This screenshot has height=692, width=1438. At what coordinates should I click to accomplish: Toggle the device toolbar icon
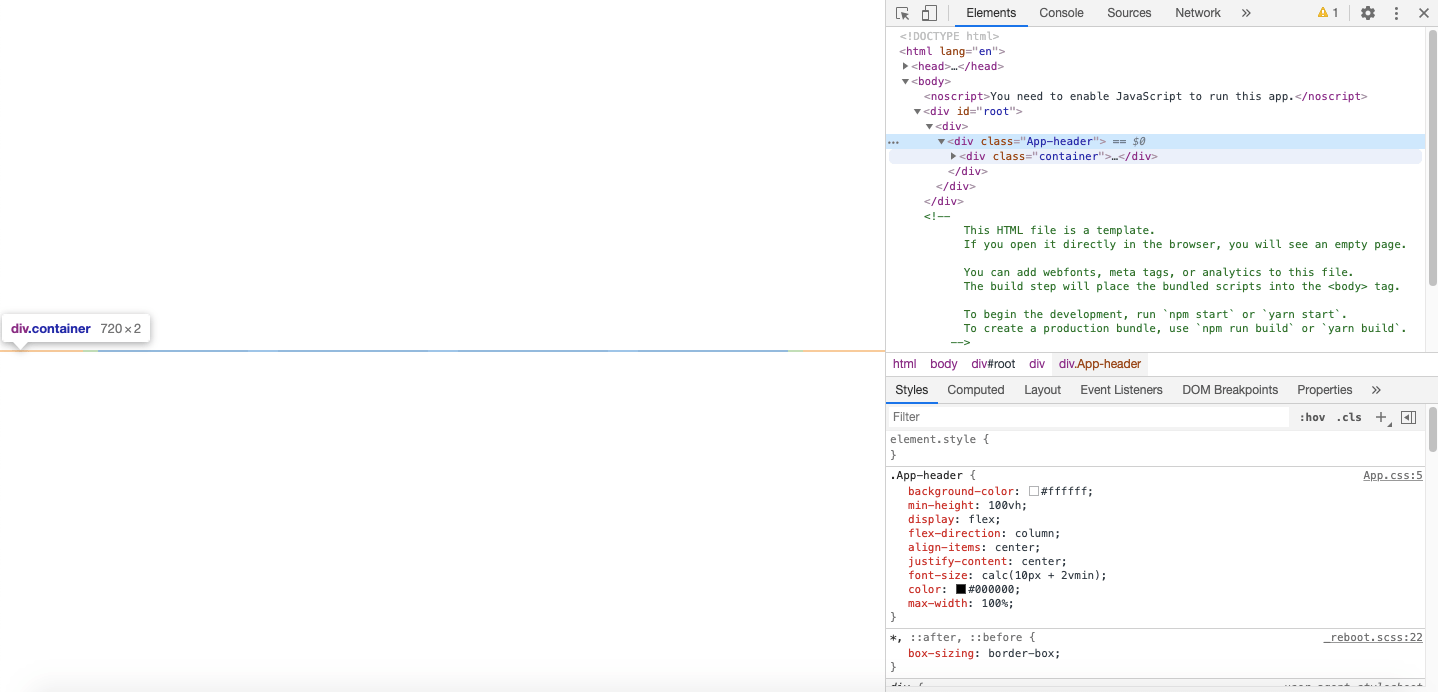tap(929, 13)
